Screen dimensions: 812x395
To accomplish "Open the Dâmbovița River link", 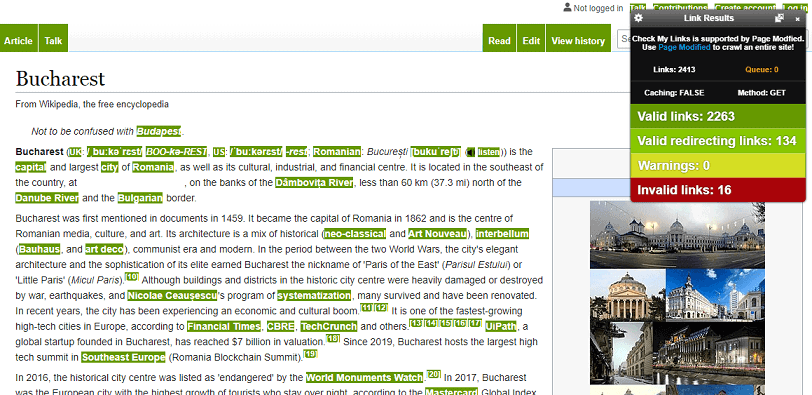I will 314,183.
